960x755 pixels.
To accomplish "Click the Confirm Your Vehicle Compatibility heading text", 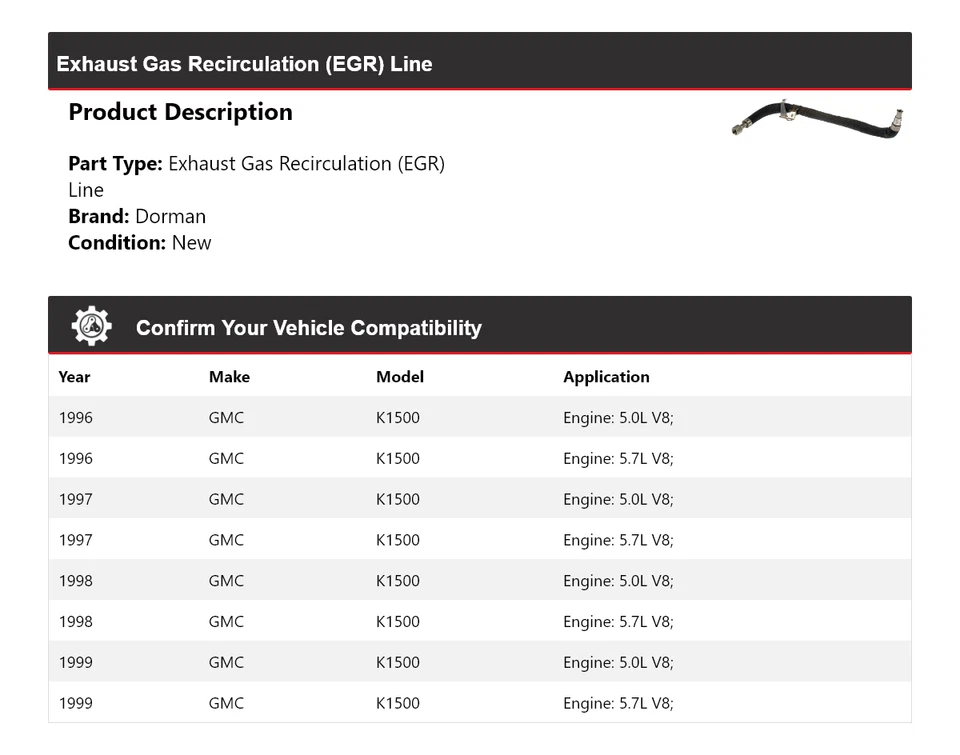I will point(308,328).
